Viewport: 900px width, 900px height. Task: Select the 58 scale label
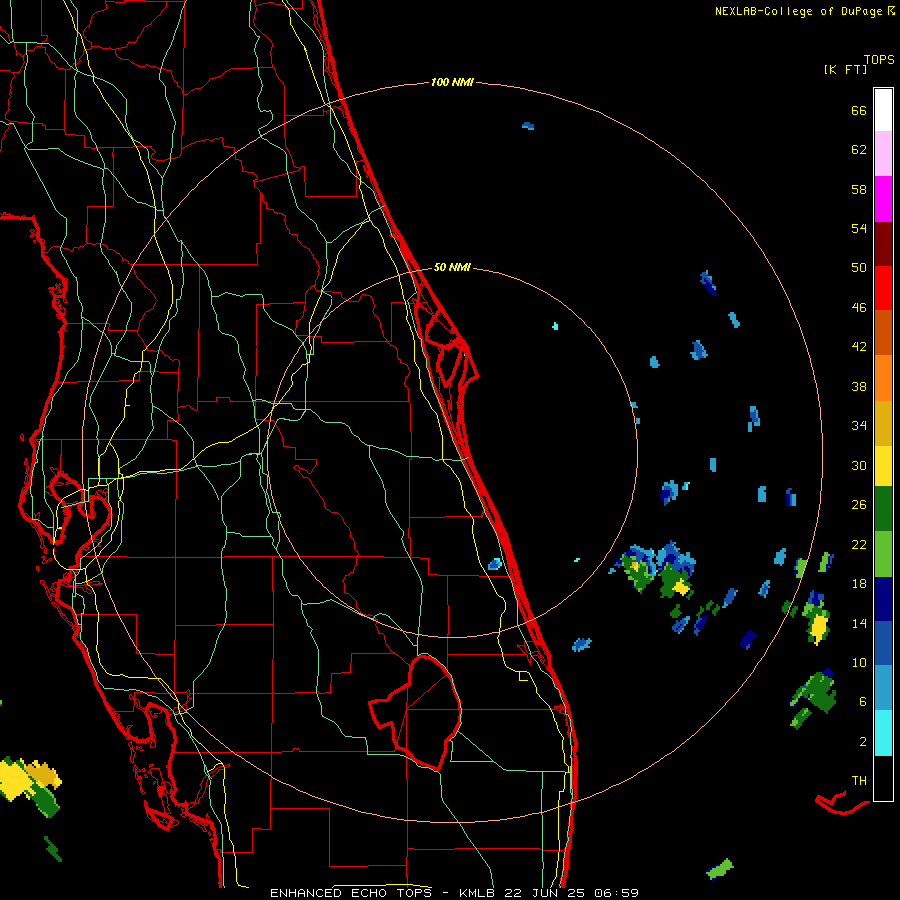pos(859,189)
